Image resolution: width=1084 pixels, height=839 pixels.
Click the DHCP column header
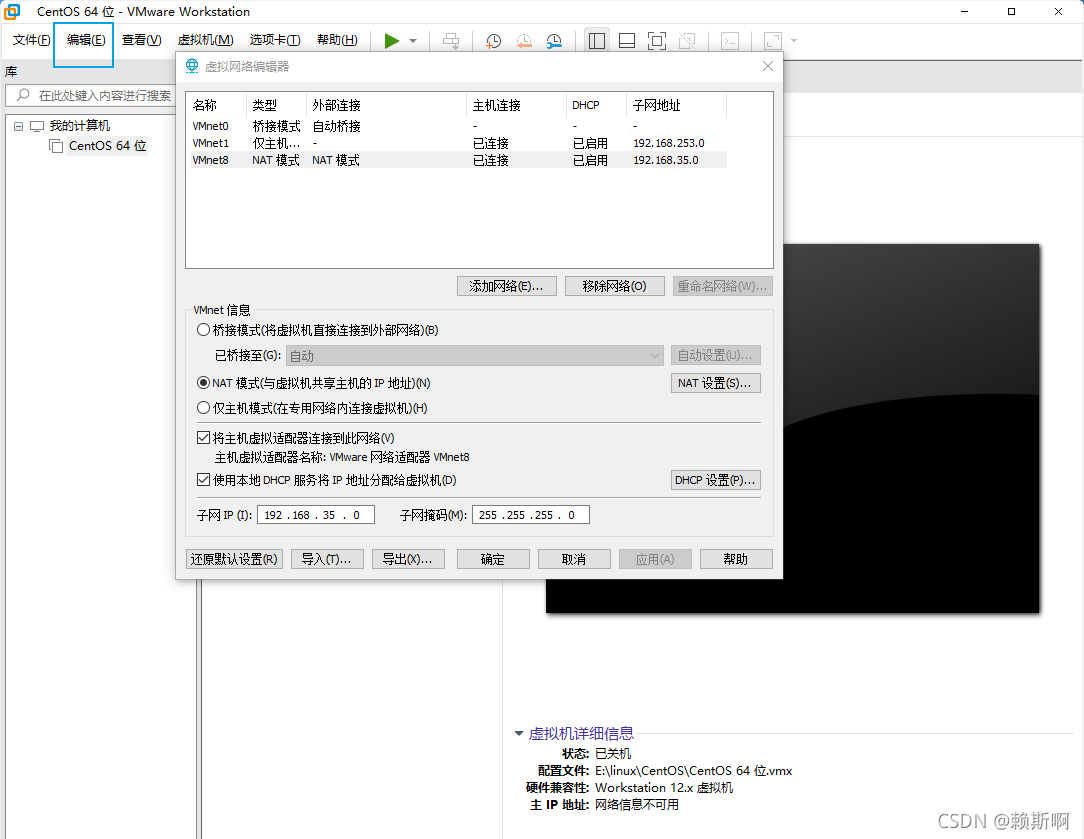(597, 105)
